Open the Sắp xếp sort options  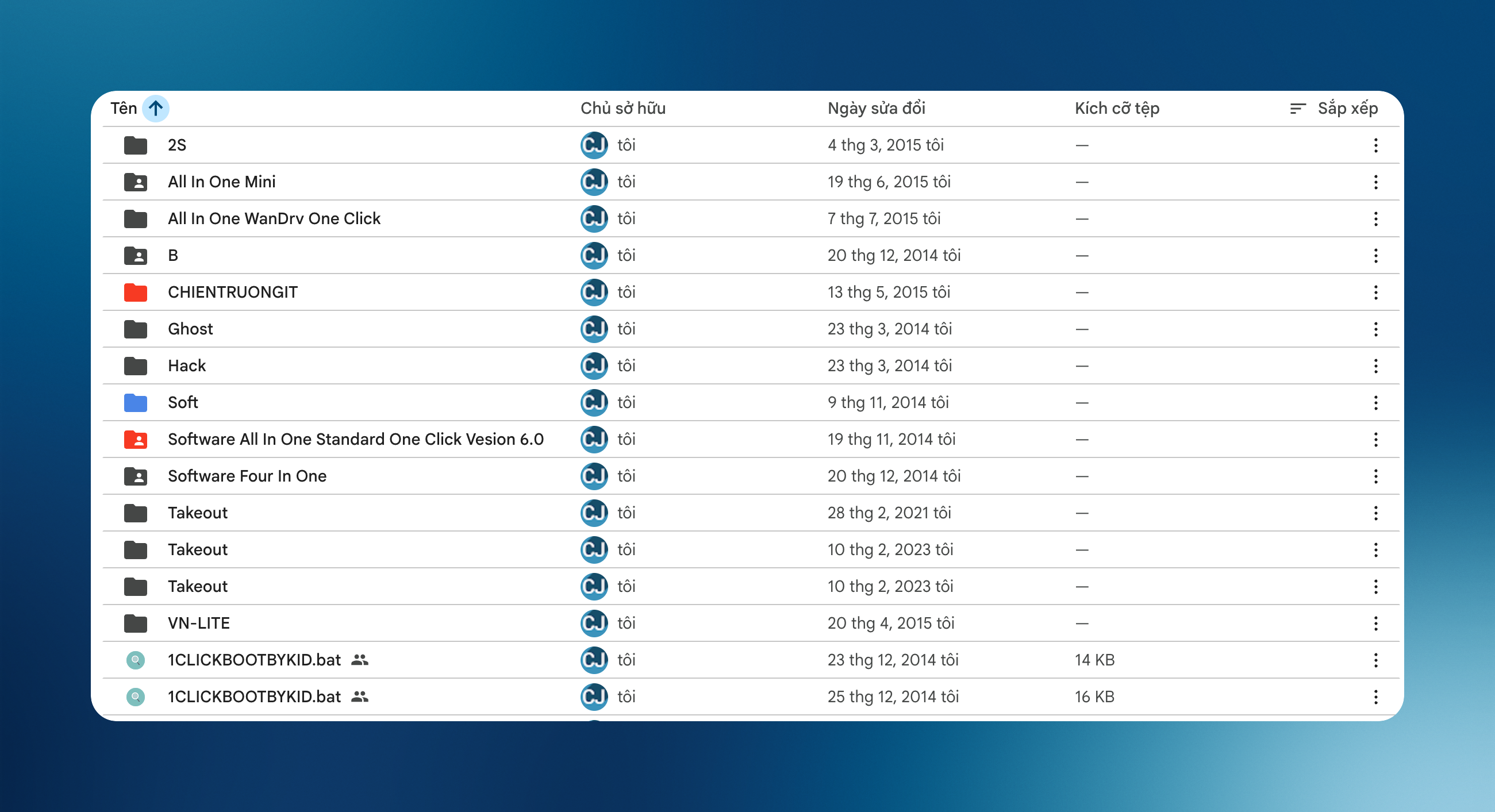coord(1333,108)
